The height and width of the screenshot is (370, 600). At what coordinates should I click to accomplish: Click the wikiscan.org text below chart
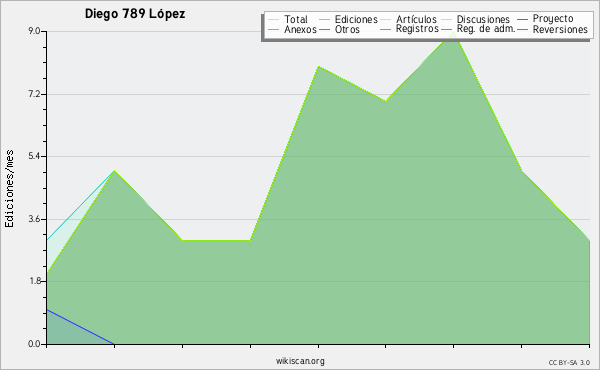coord(300,361)
